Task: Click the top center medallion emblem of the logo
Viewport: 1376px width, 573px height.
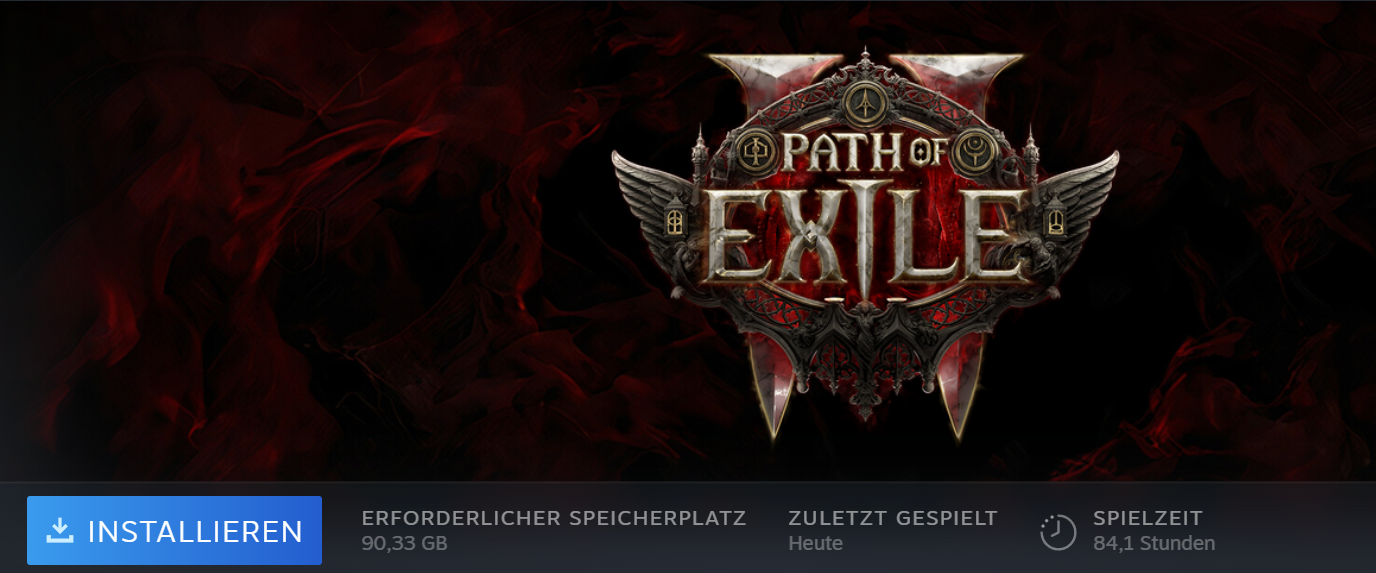Action: pyautogui.click(x=865, y=101)
